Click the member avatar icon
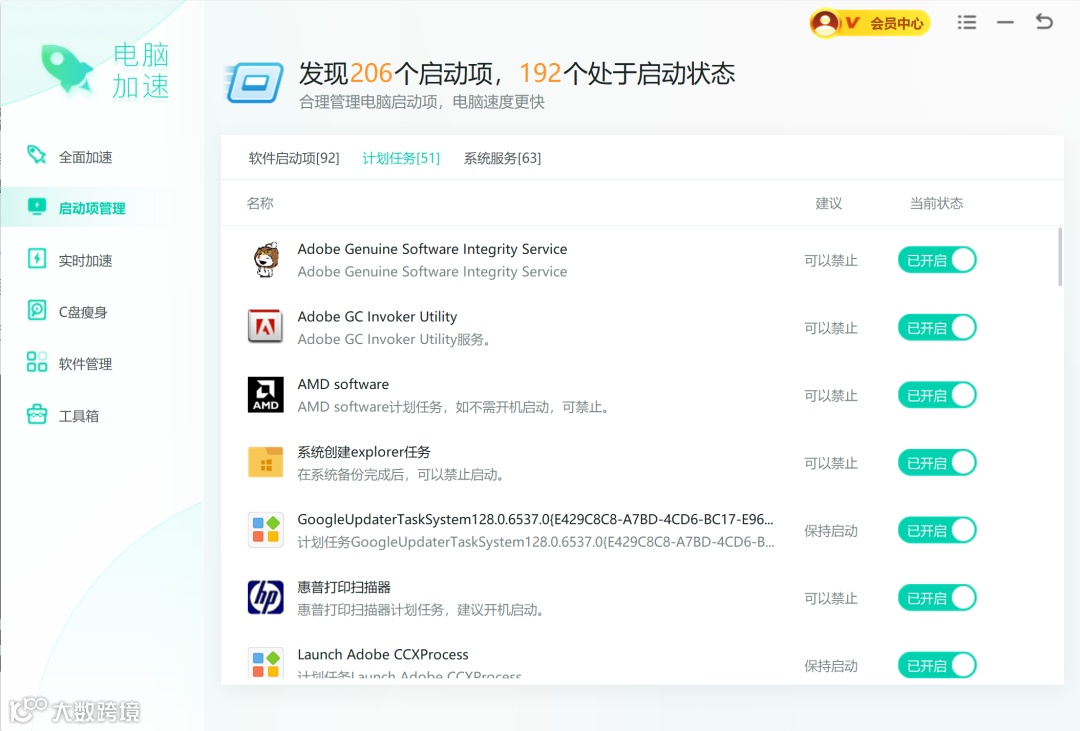The height and width of the screenshot is (731, 1080). tap(824, 23)
